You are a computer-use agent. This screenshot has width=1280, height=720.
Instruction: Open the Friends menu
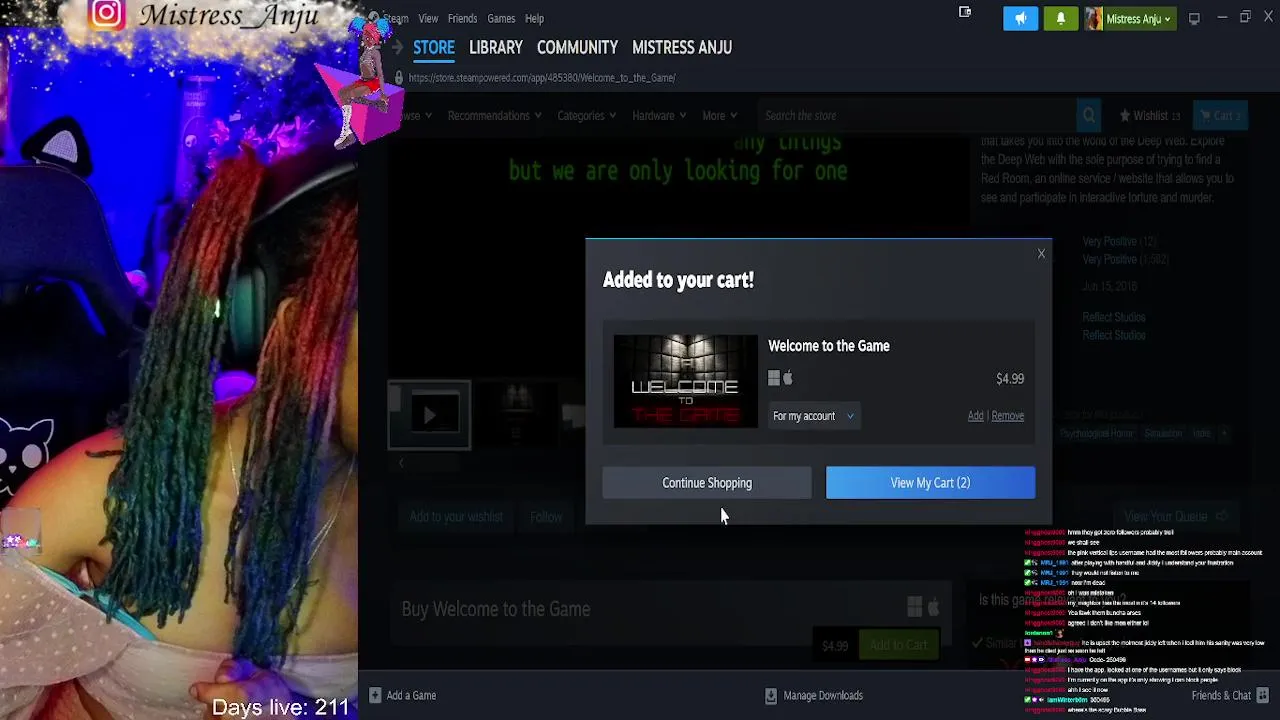coord(462,18)
